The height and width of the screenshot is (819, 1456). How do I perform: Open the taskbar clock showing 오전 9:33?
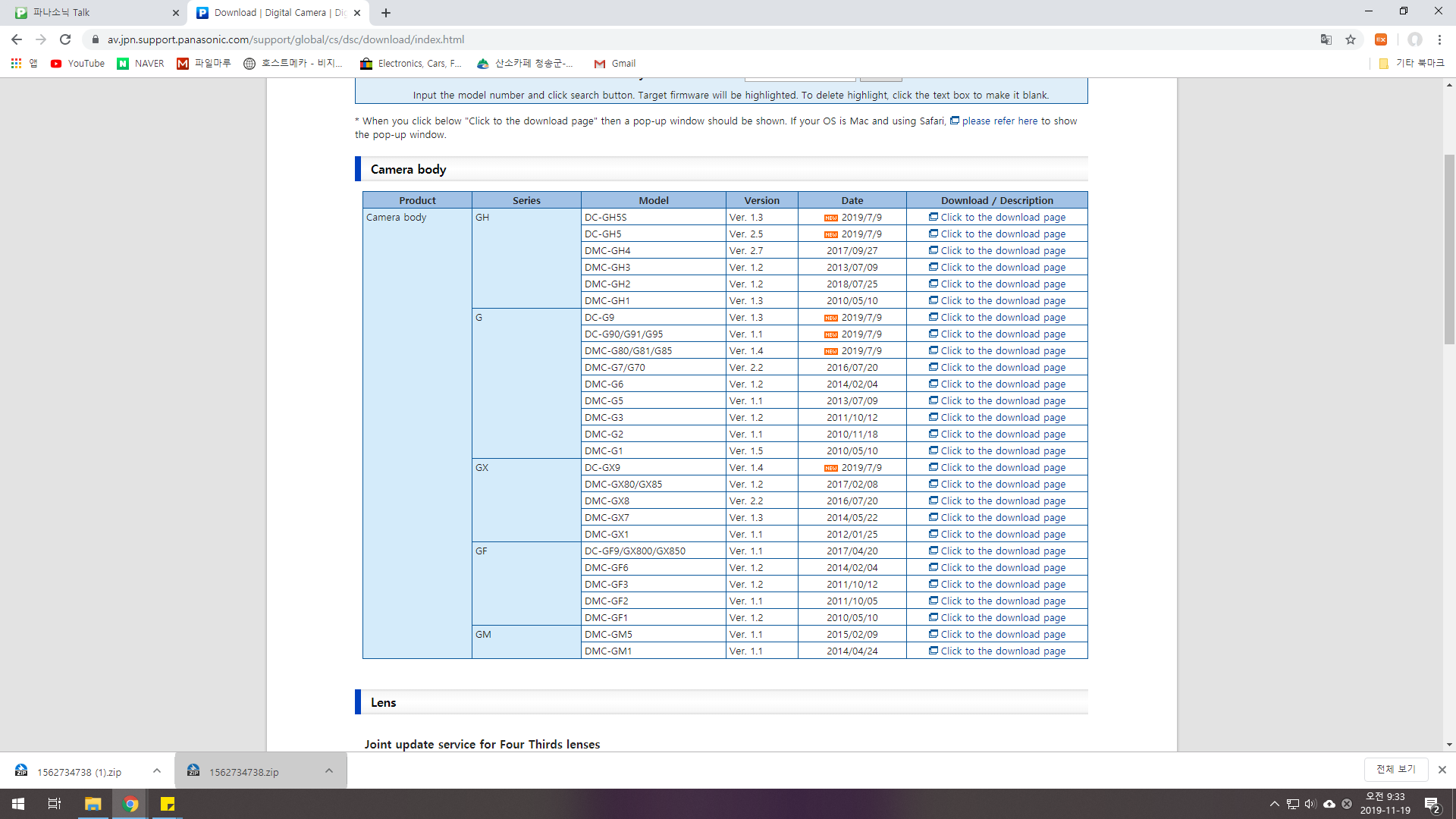pos(1385,804)
